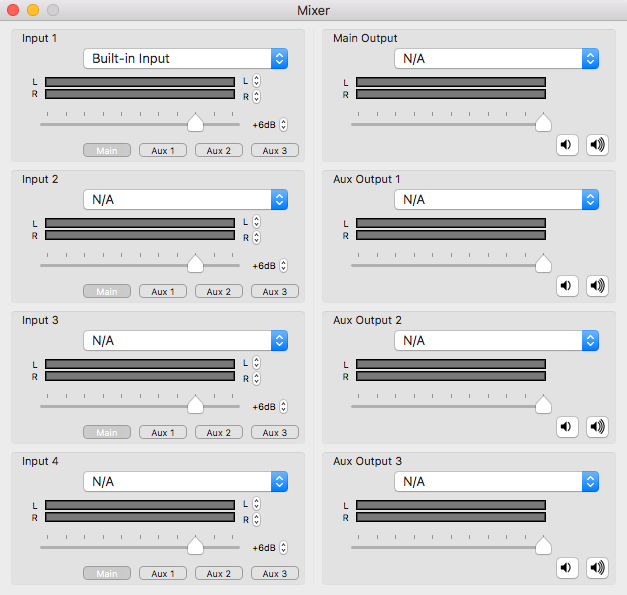This screenshot has height=595, width=627.
Task: Toggle Aux 3 routing for Input 1
Action: click(275, 151)
